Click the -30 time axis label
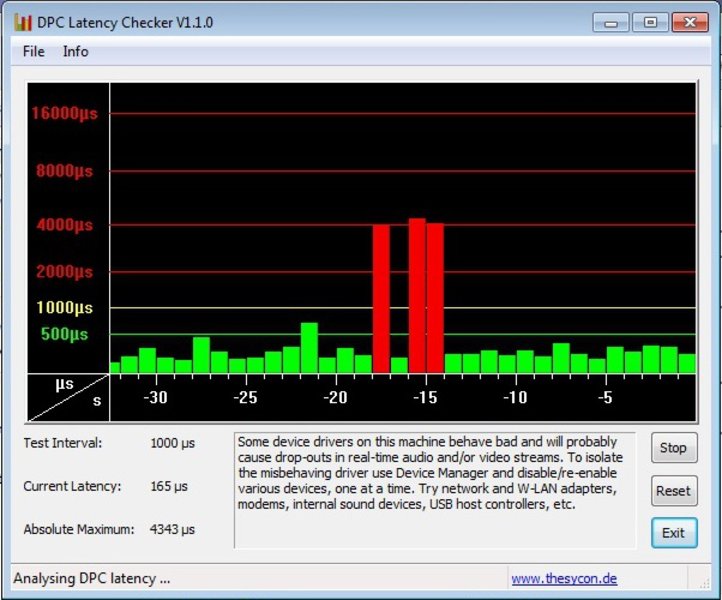Screen dimensions: 722x600 pos(155,397)
